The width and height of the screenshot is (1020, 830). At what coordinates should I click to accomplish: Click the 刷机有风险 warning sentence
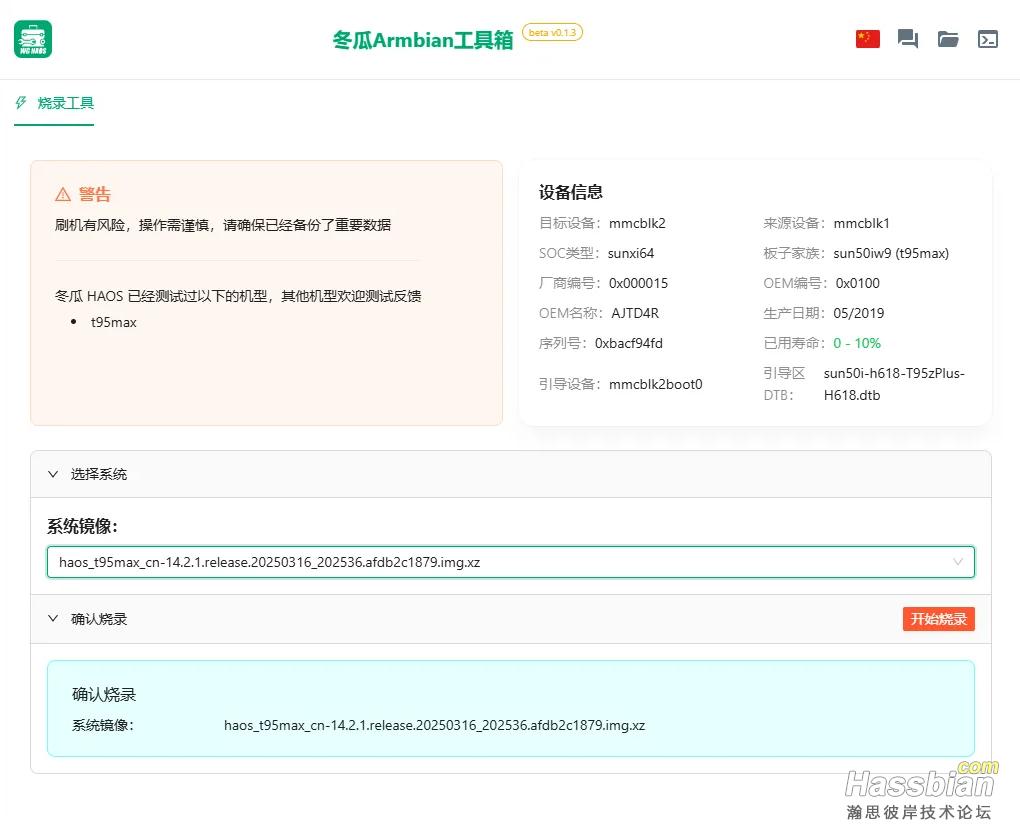(222, 225)
